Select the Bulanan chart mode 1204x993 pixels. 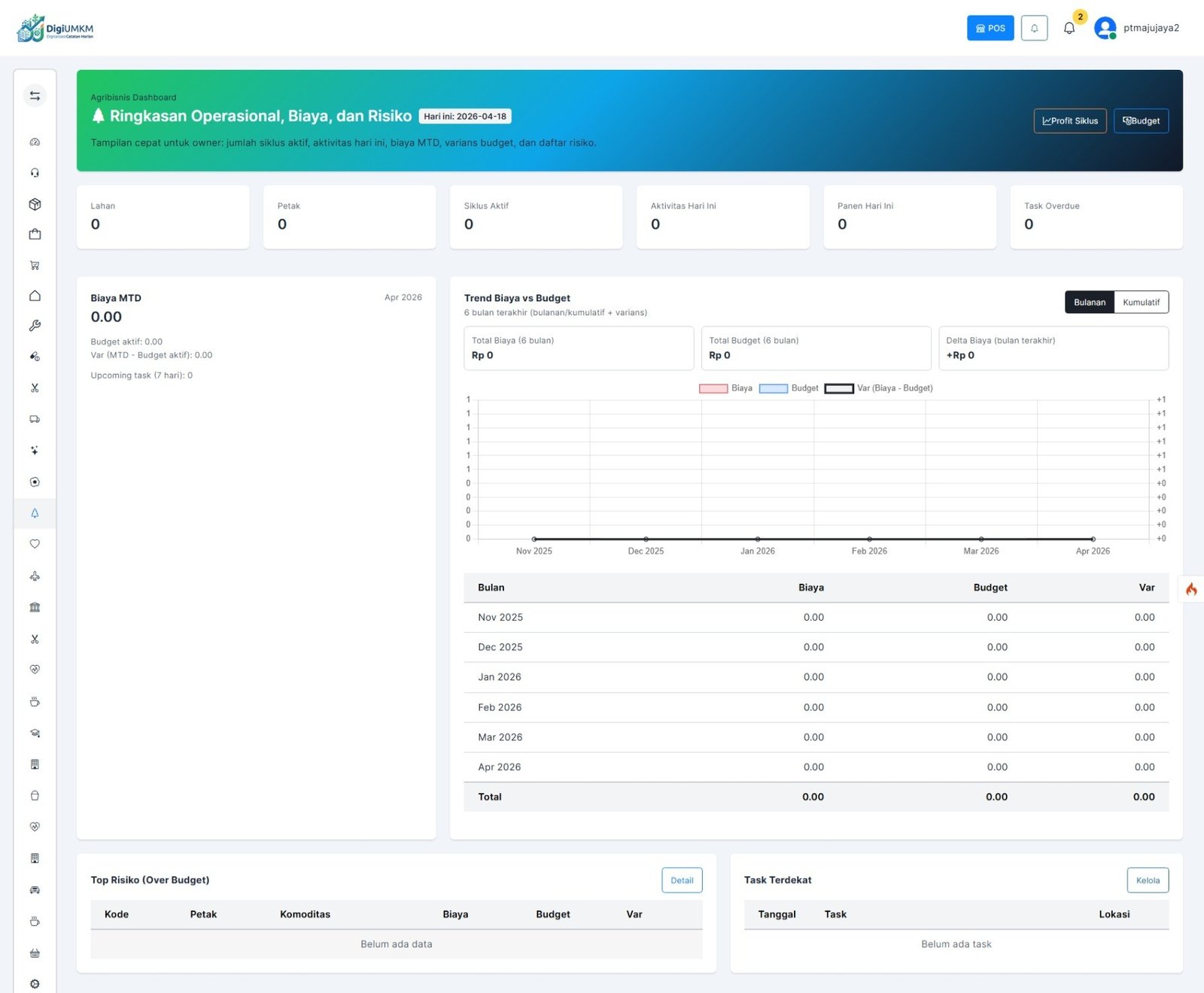pos(1089,302)
